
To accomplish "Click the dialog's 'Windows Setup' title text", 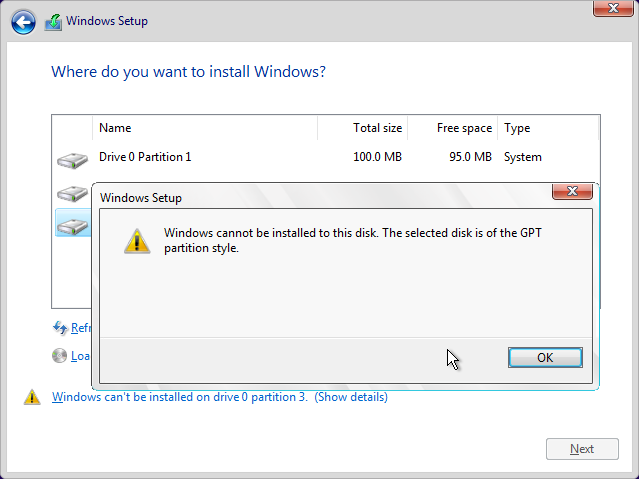I will 141,198.
